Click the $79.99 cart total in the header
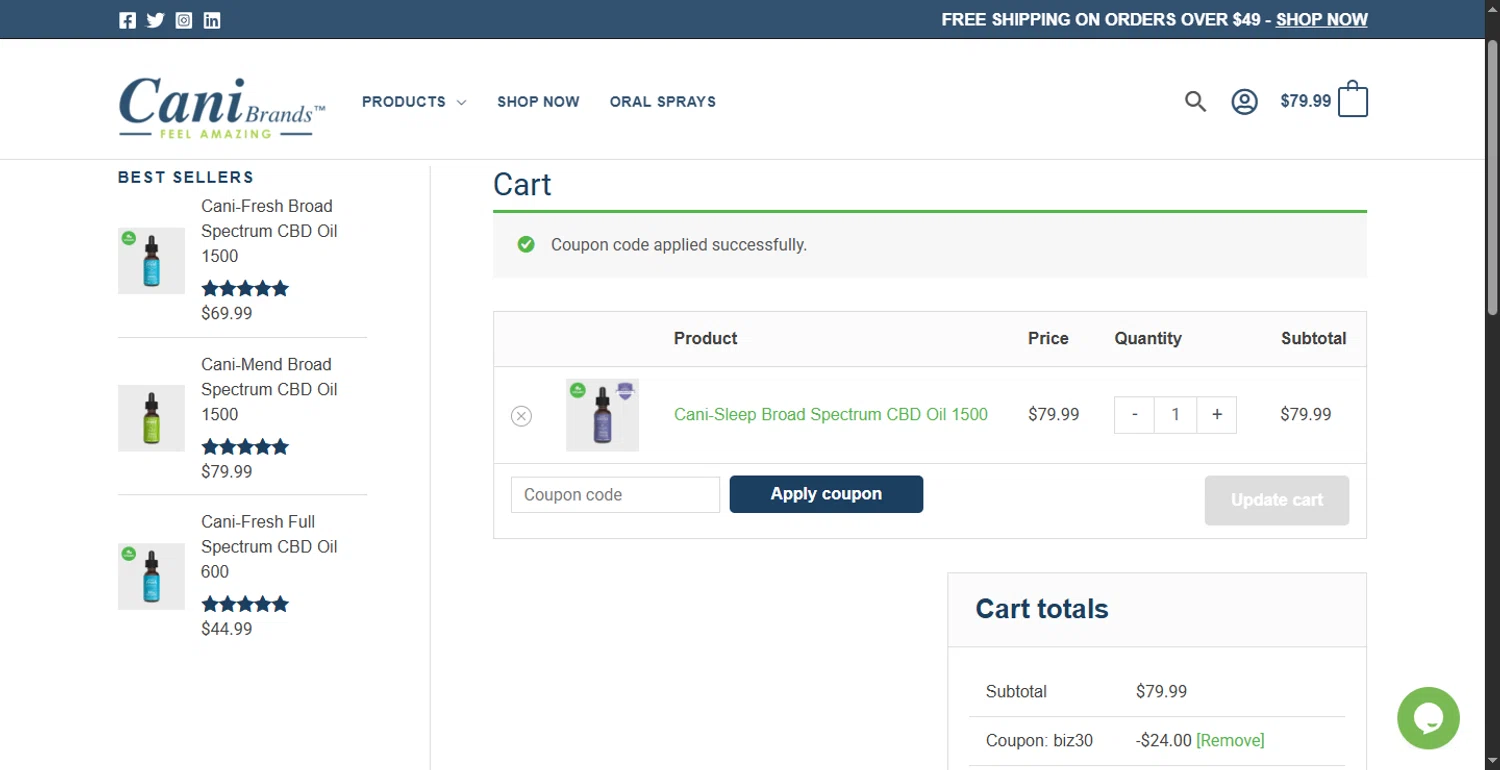Image resolution: width=1500 pixels, height=770 pixels. (x=1305, y=101)
